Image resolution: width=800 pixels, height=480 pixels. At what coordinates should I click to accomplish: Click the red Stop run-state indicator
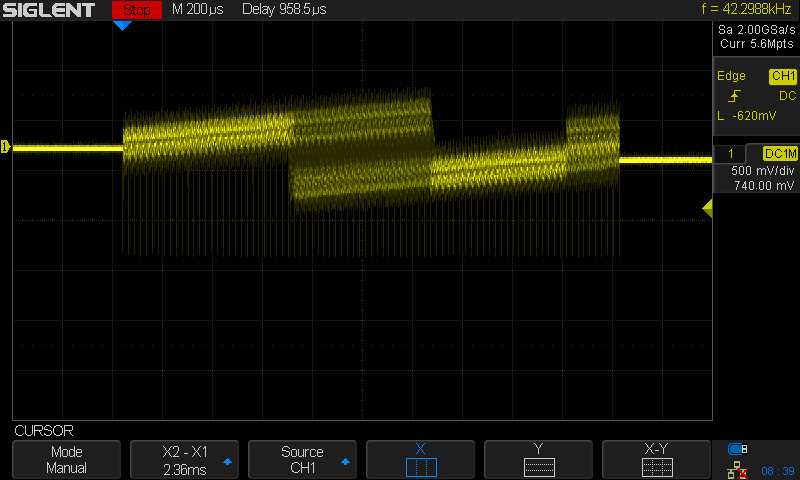pyautogui.click(x=137, y=10)
